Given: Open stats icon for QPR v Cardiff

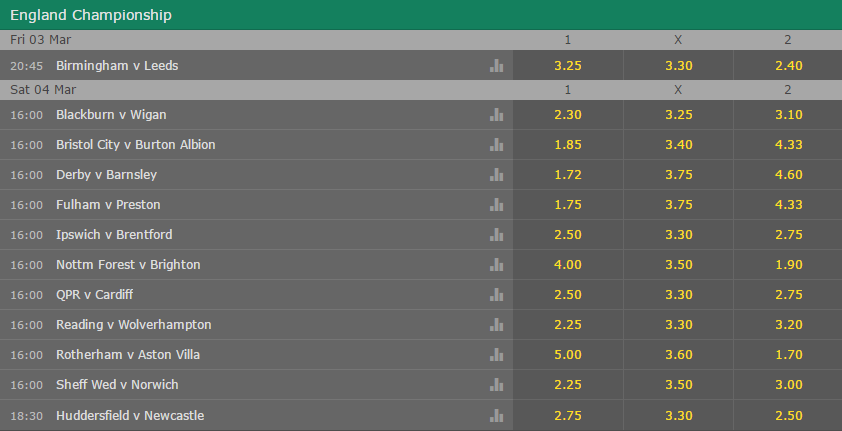Looking at the screenshot, I should [x=496, y=295].
